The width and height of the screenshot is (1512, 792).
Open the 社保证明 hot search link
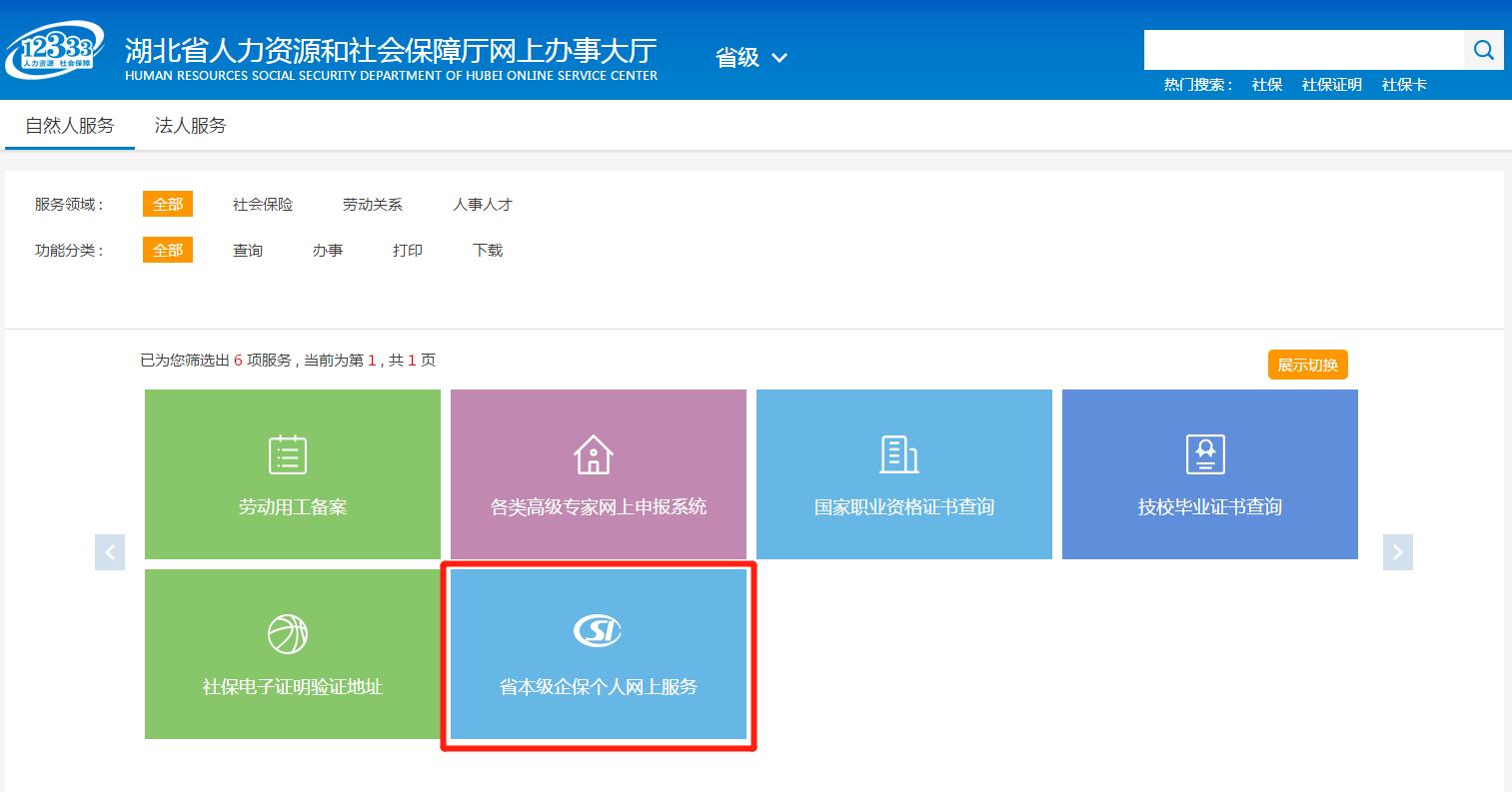coord(1331,85)
